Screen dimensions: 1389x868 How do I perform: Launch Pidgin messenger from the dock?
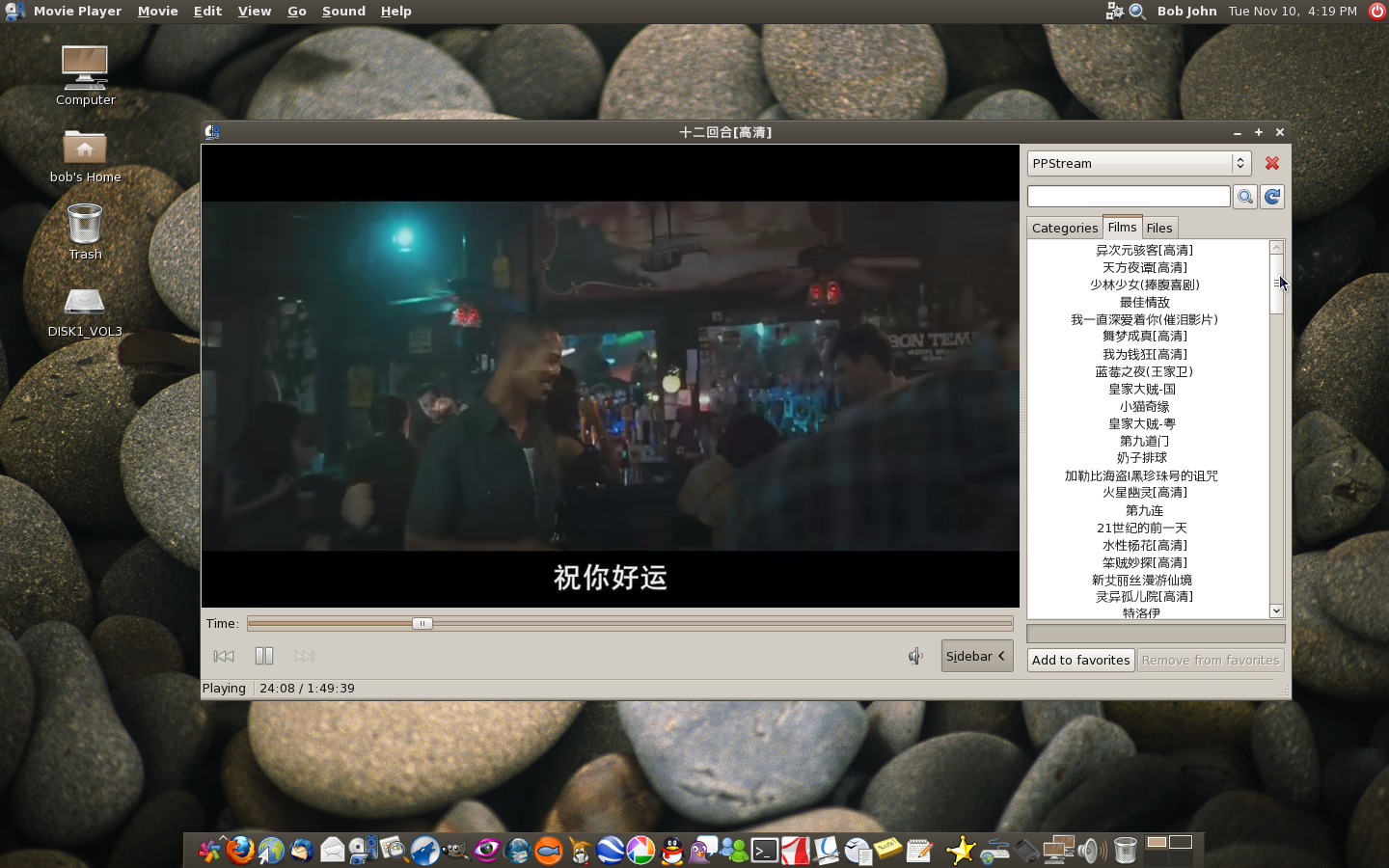tap(702, 850)
